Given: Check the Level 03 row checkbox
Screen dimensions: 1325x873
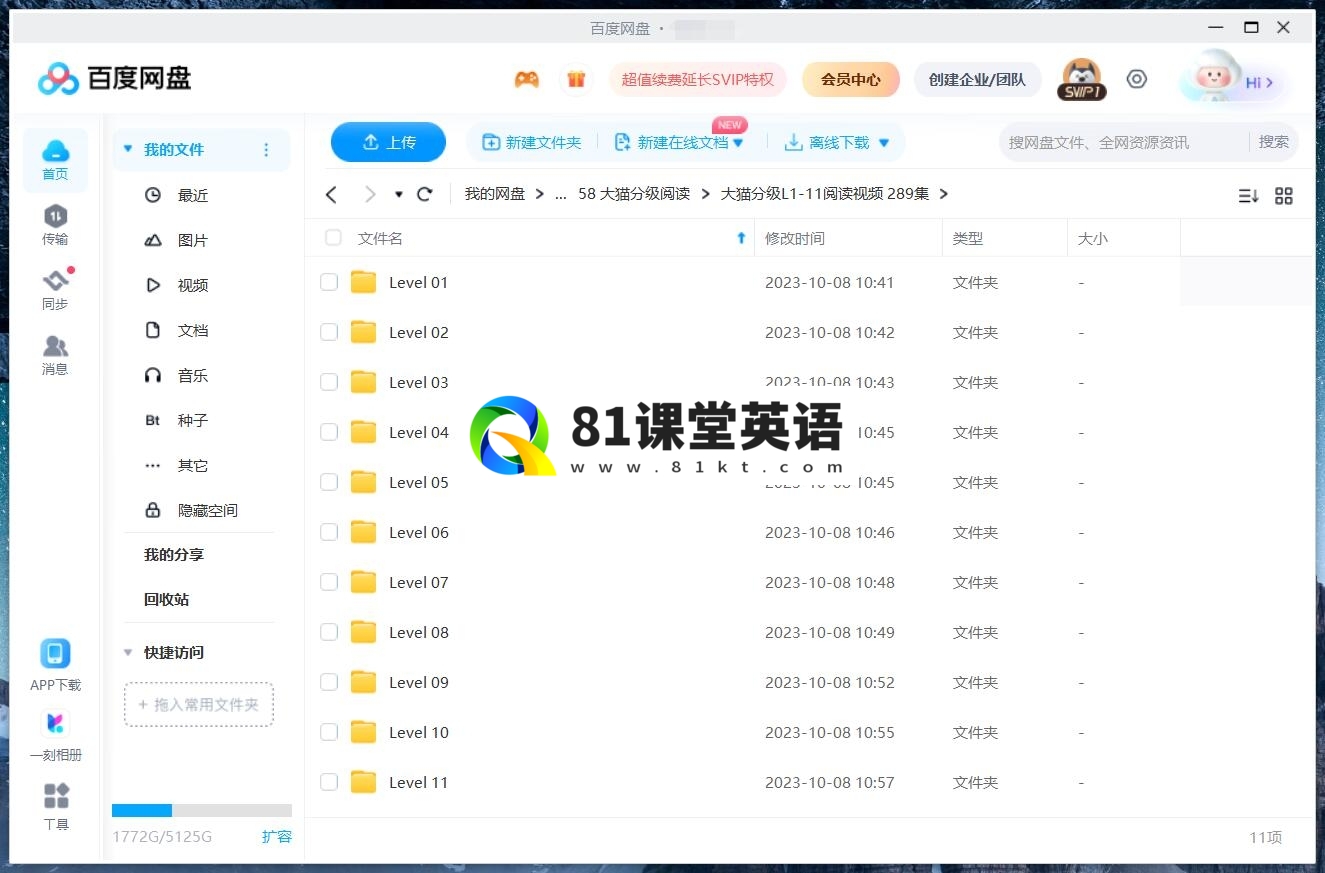Looking at the screenshot, I should [329, 382].
